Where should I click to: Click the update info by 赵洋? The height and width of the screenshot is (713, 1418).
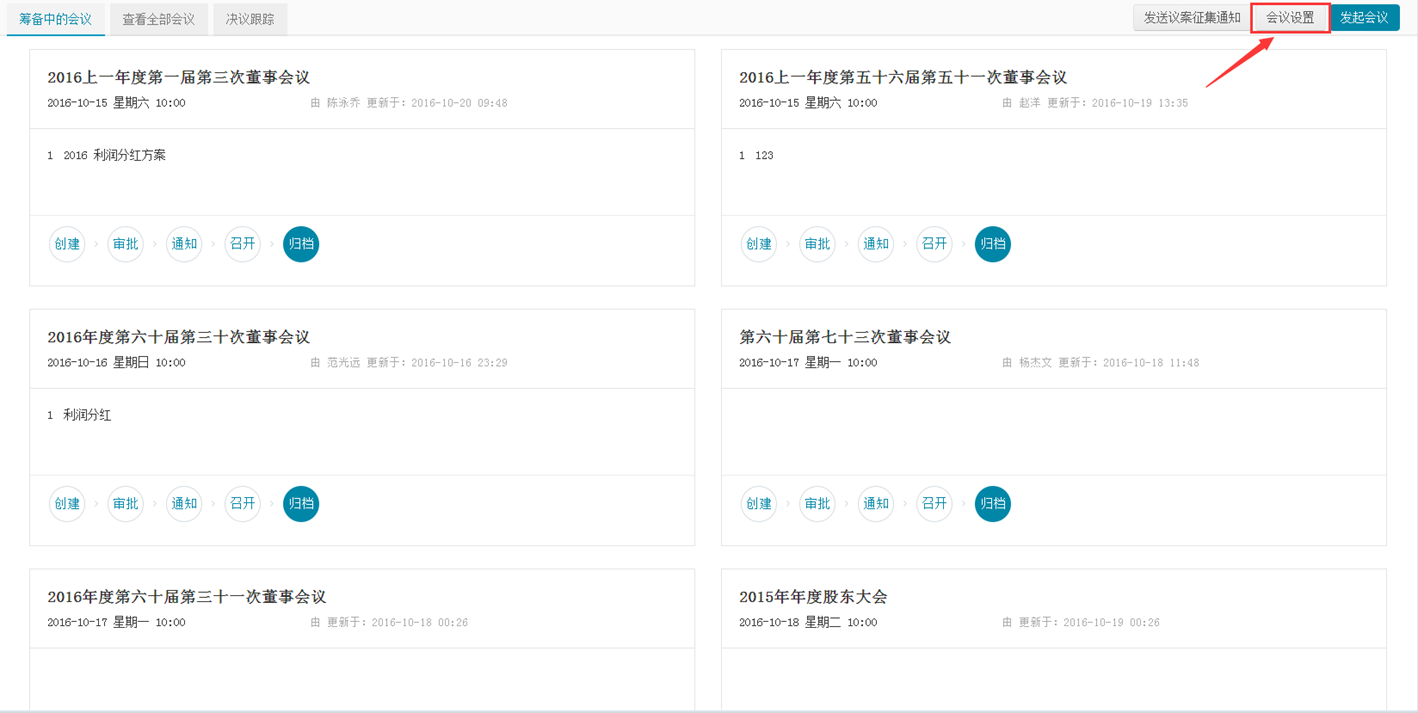[x=1095, y=103]
